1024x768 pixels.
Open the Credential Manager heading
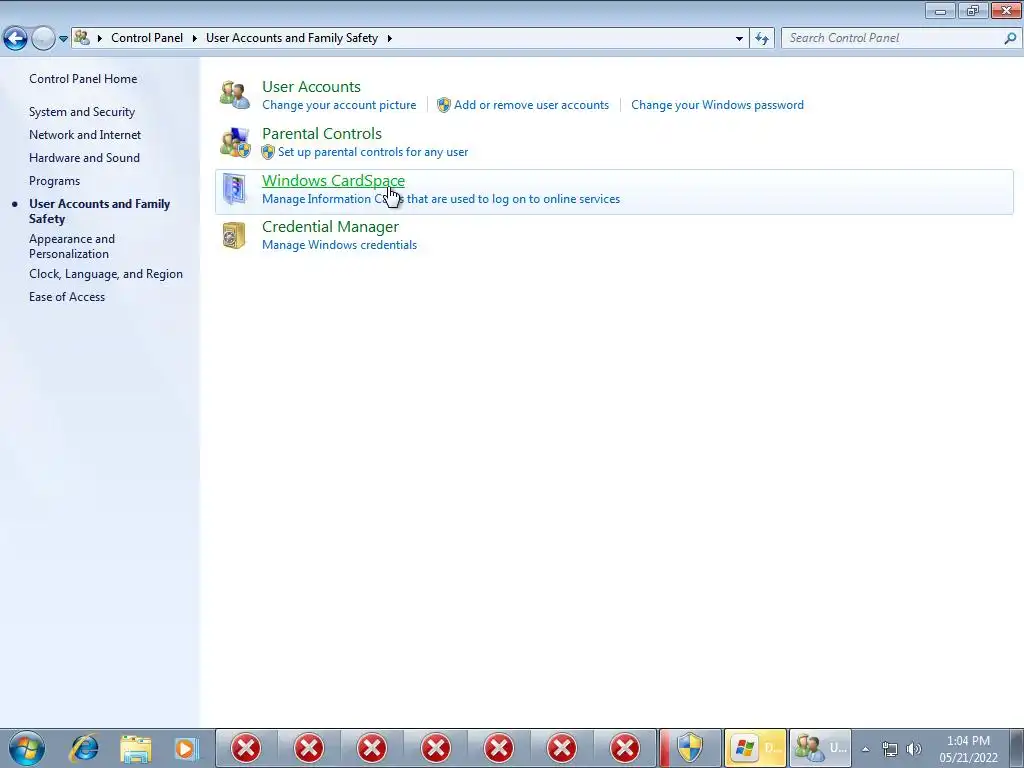330,227
